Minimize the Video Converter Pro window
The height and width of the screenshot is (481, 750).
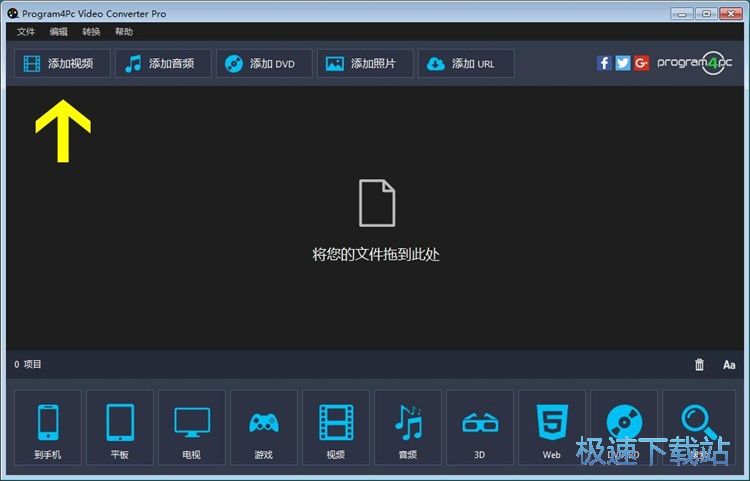click(682, 14)
